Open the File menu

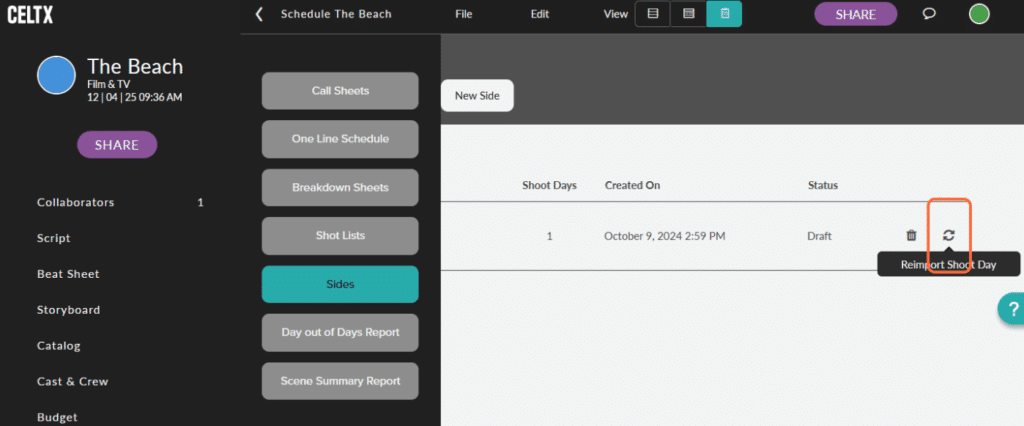[464, 14]
